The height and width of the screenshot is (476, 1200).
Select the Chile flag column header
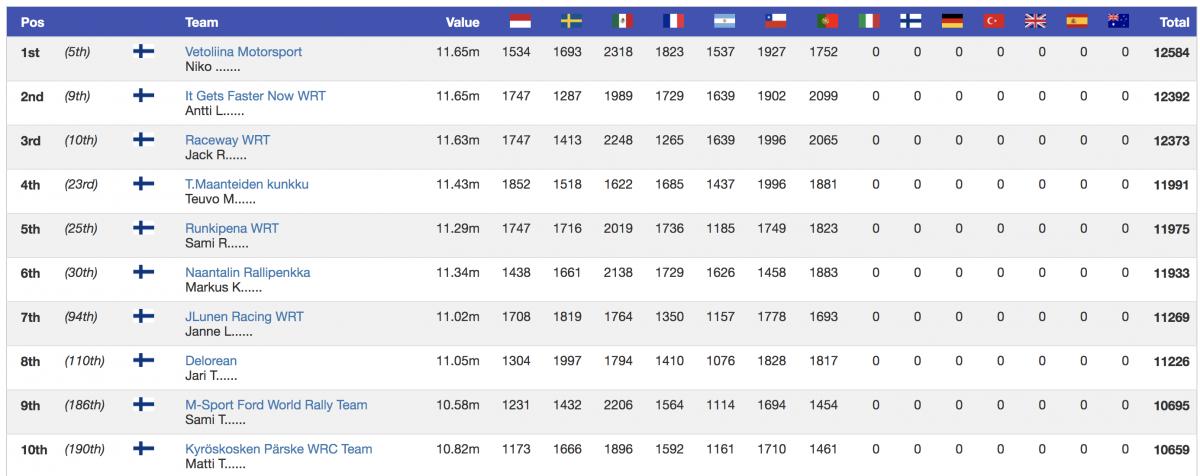pos(776,21)
